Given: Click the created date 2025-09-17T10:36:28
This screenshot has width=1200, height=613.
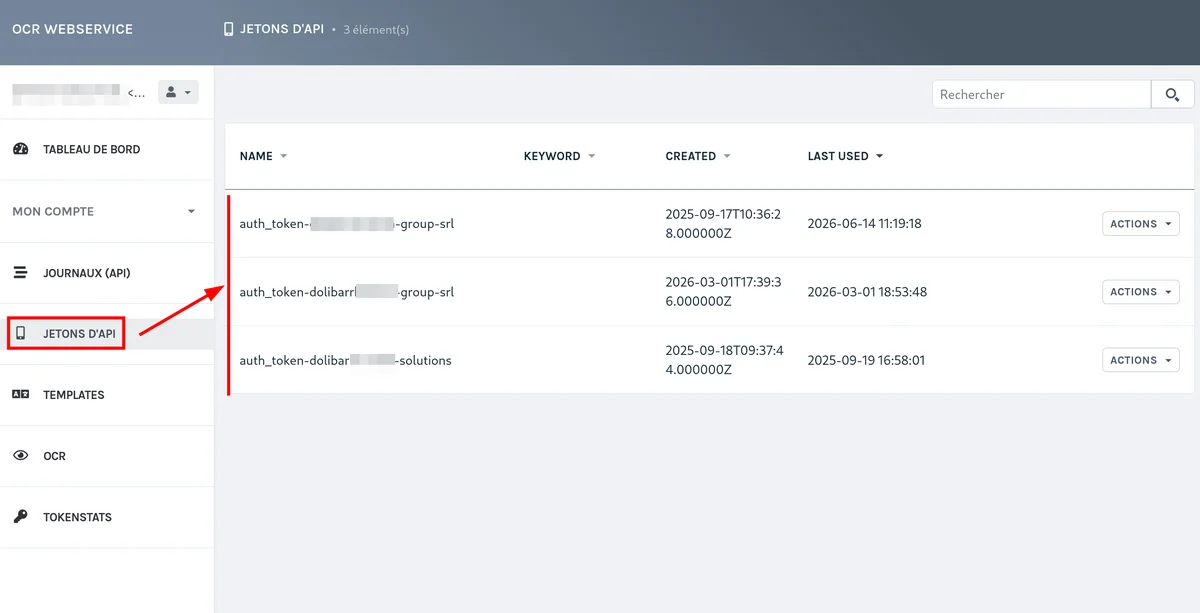Looking at the screenshot, I should [724, 224].
